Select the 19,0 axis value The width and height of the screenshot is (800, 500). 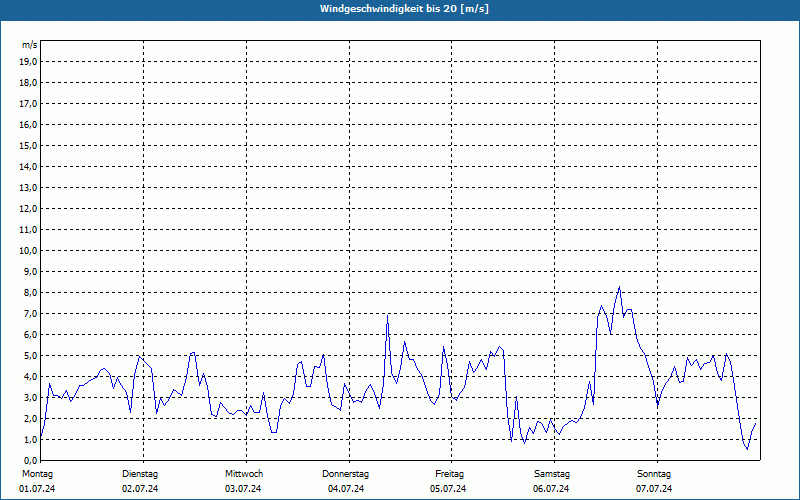point(28,62)
